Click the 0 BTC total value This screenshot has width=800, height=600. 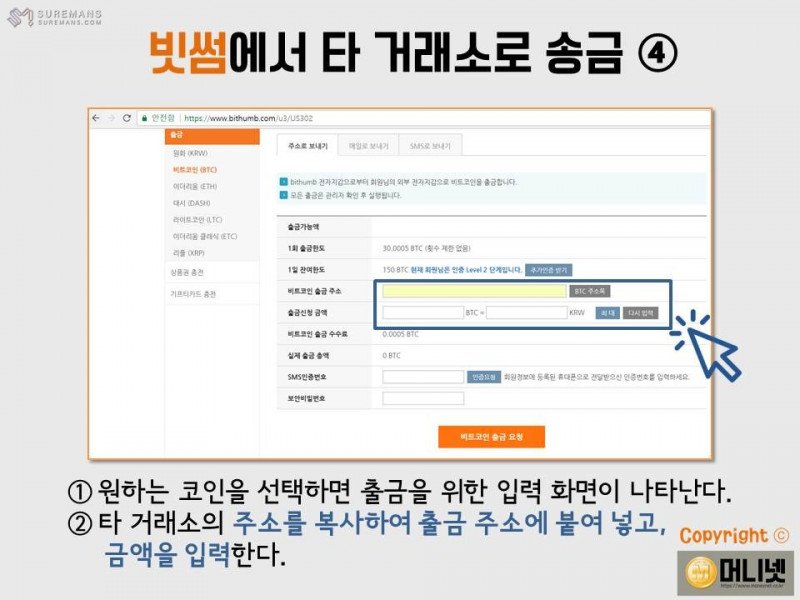click(391, 356)
